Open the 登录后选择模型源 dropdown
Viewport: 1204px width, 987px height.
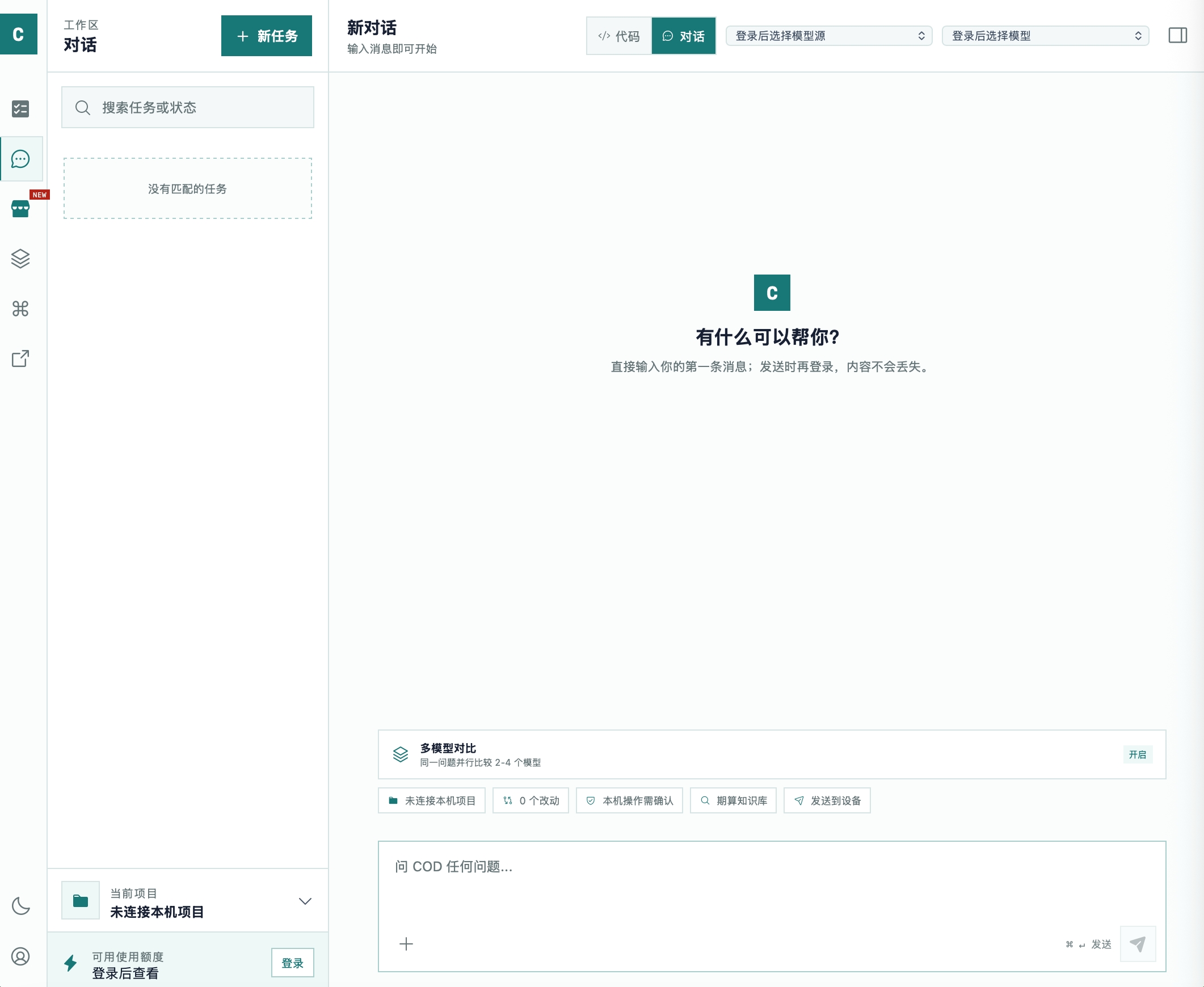pyautogui.click(x=829, y=36)
